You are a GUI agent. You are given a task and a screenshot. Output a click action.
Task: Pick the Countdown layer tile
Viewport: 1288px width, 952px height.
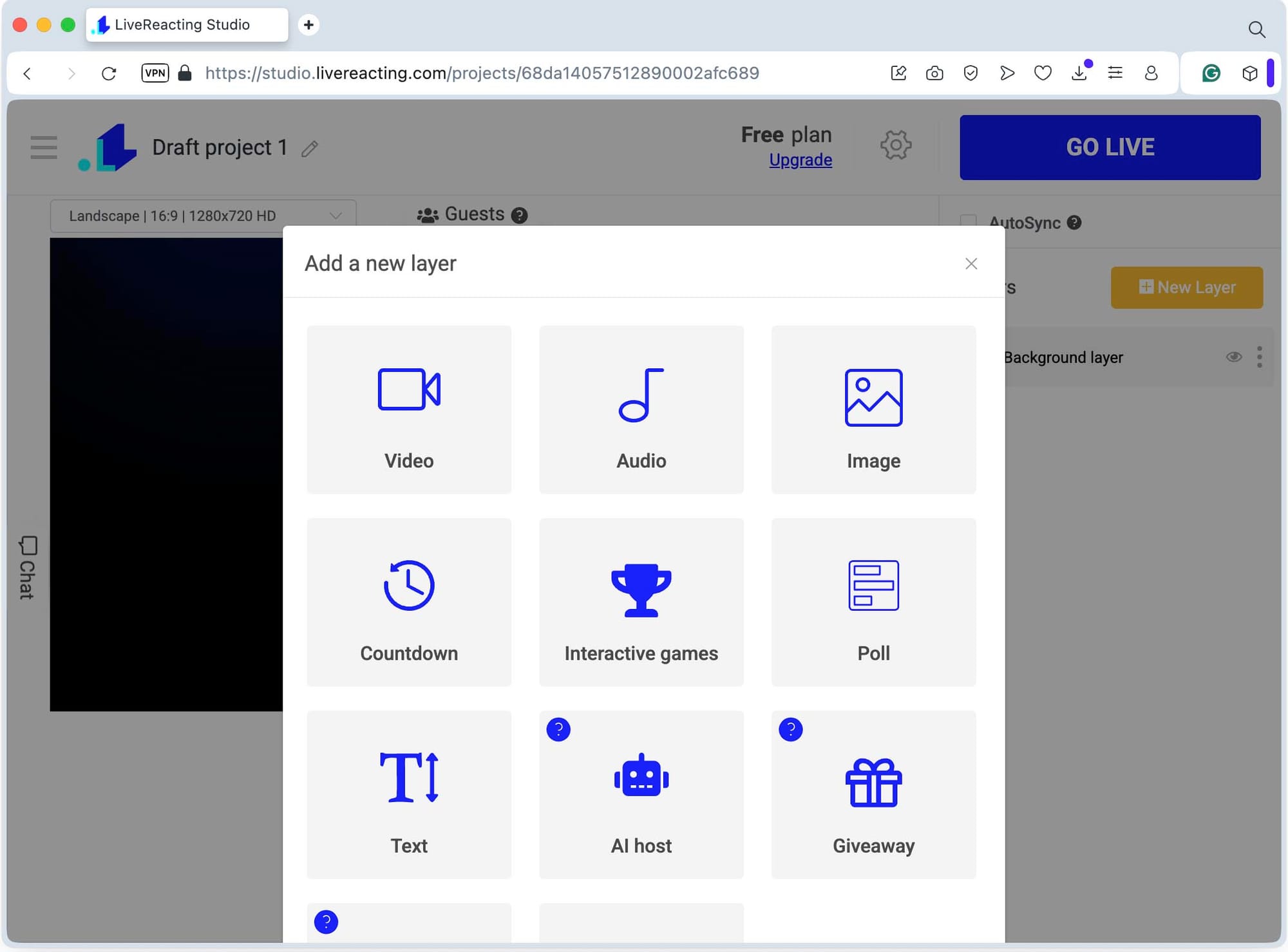(x=409, y=602)
